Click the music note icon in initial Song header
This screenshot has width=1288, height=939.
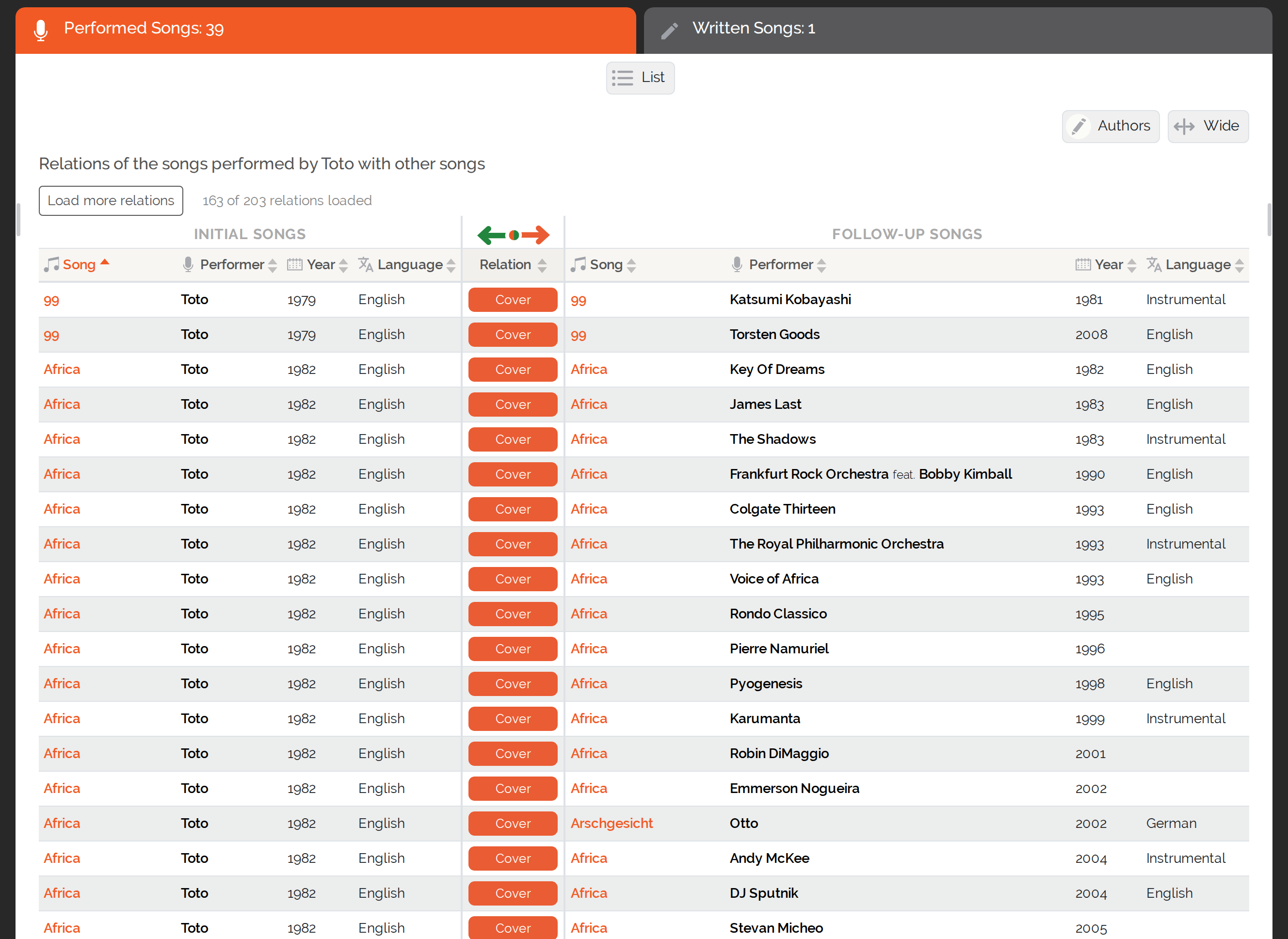[52, 264]
